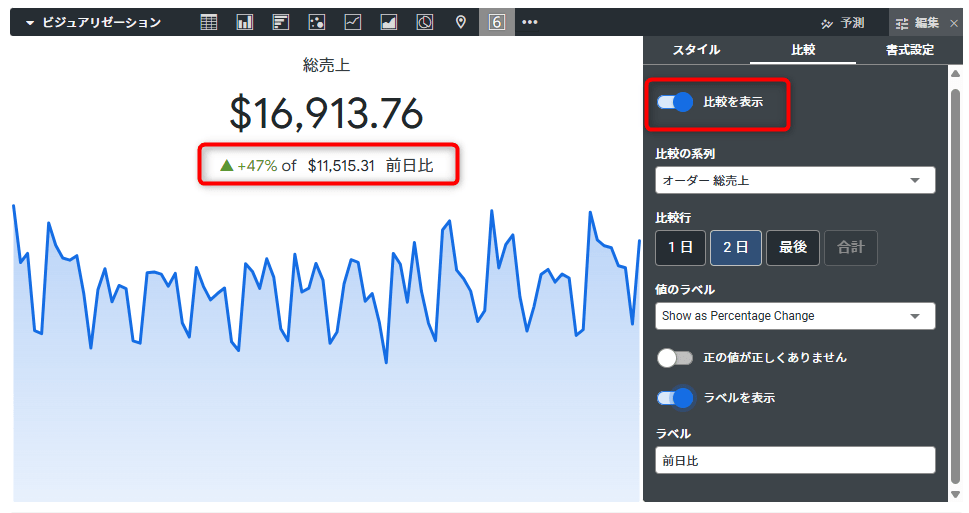Click the 前日比 label under the value
969x513 pixels.
(410, 166)
